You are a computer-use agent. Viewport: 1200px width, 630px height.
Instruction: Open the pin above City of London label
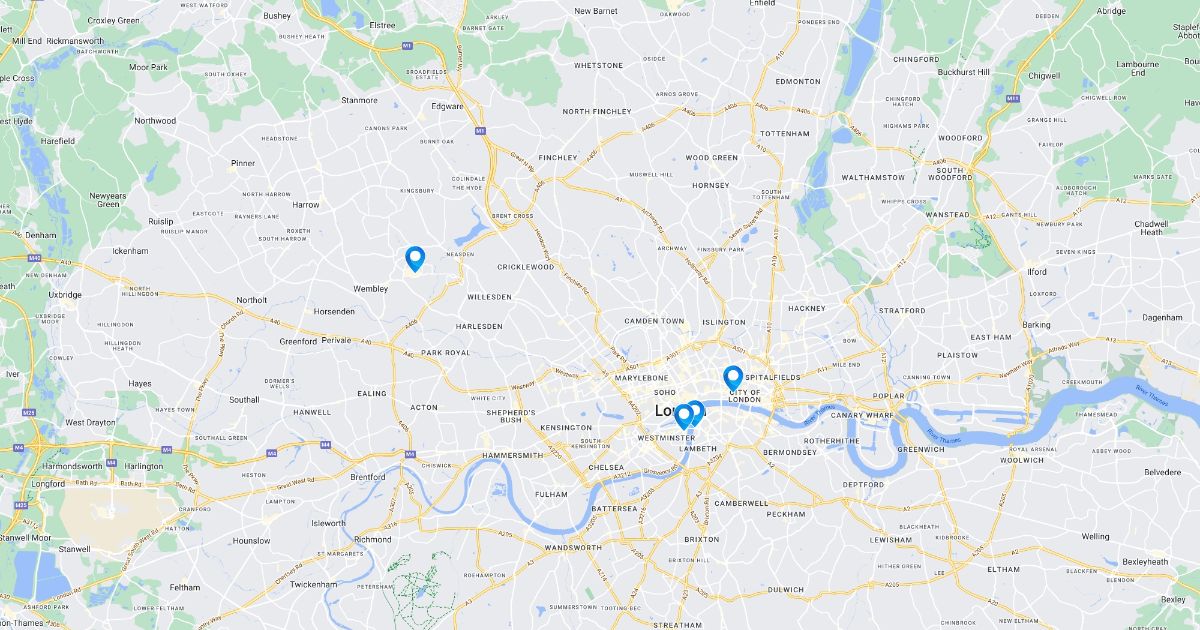click(733, 378)
